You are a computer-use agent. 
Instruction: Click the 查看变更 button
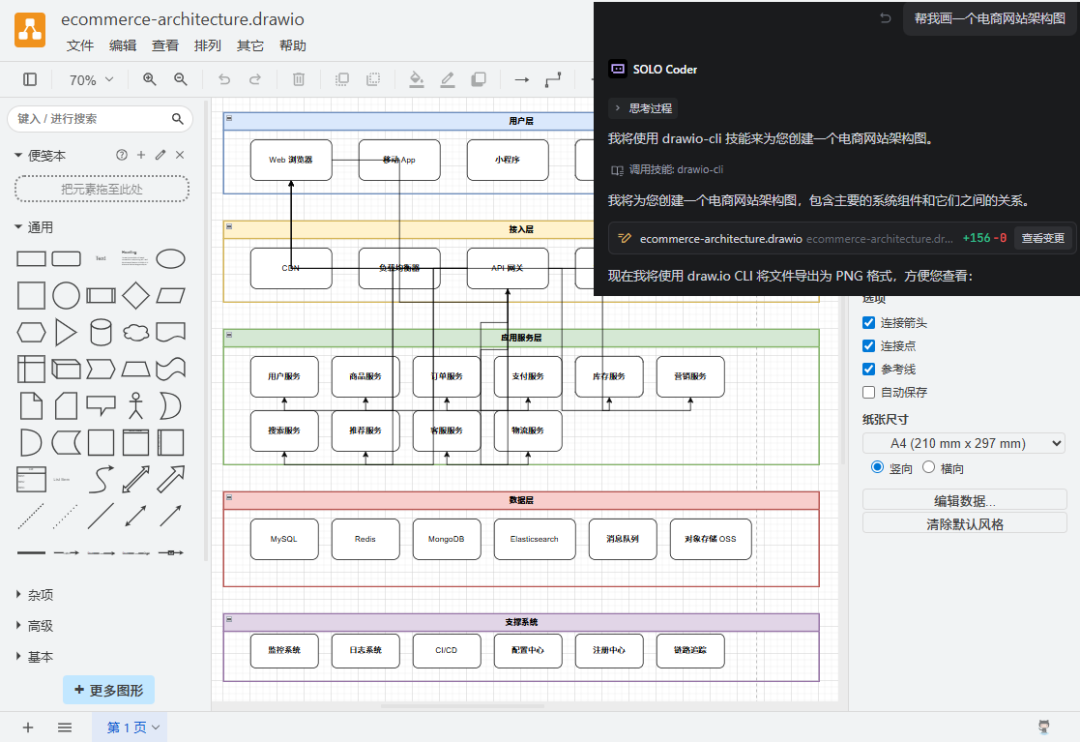click(1043, 238)
